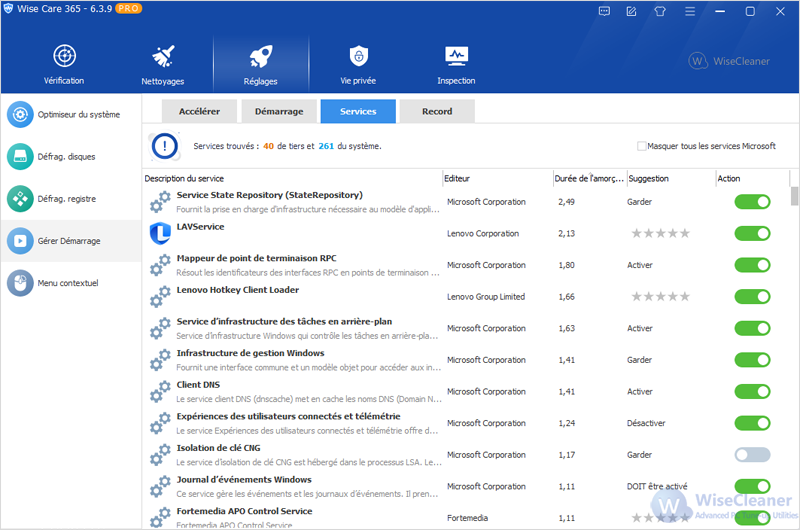This screenshot has width=800, height=530.
Task: Sort by Description du service column
Action: pos(292,179)
